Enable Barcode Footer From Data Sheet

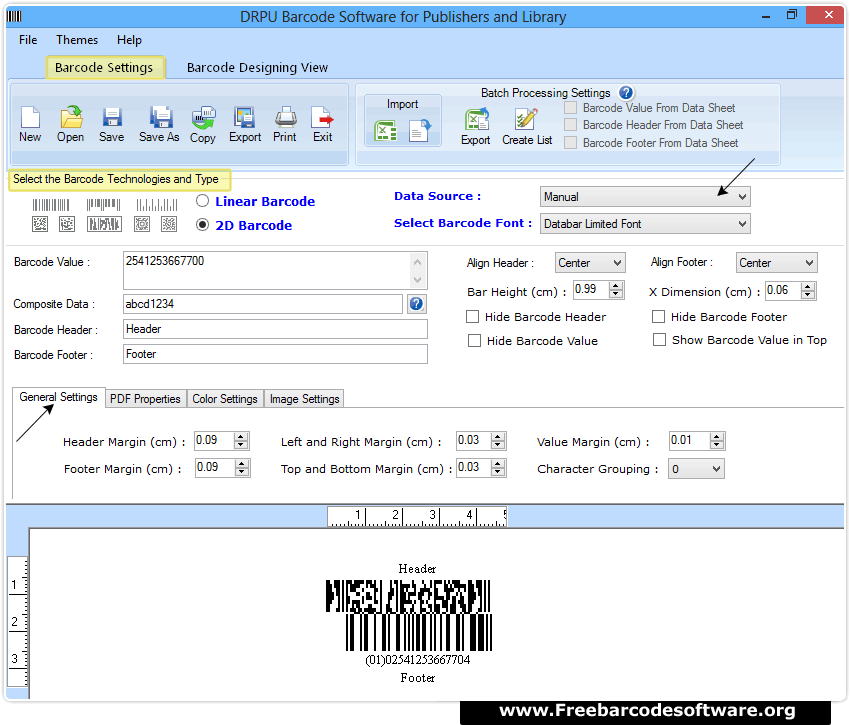[570, 143]
